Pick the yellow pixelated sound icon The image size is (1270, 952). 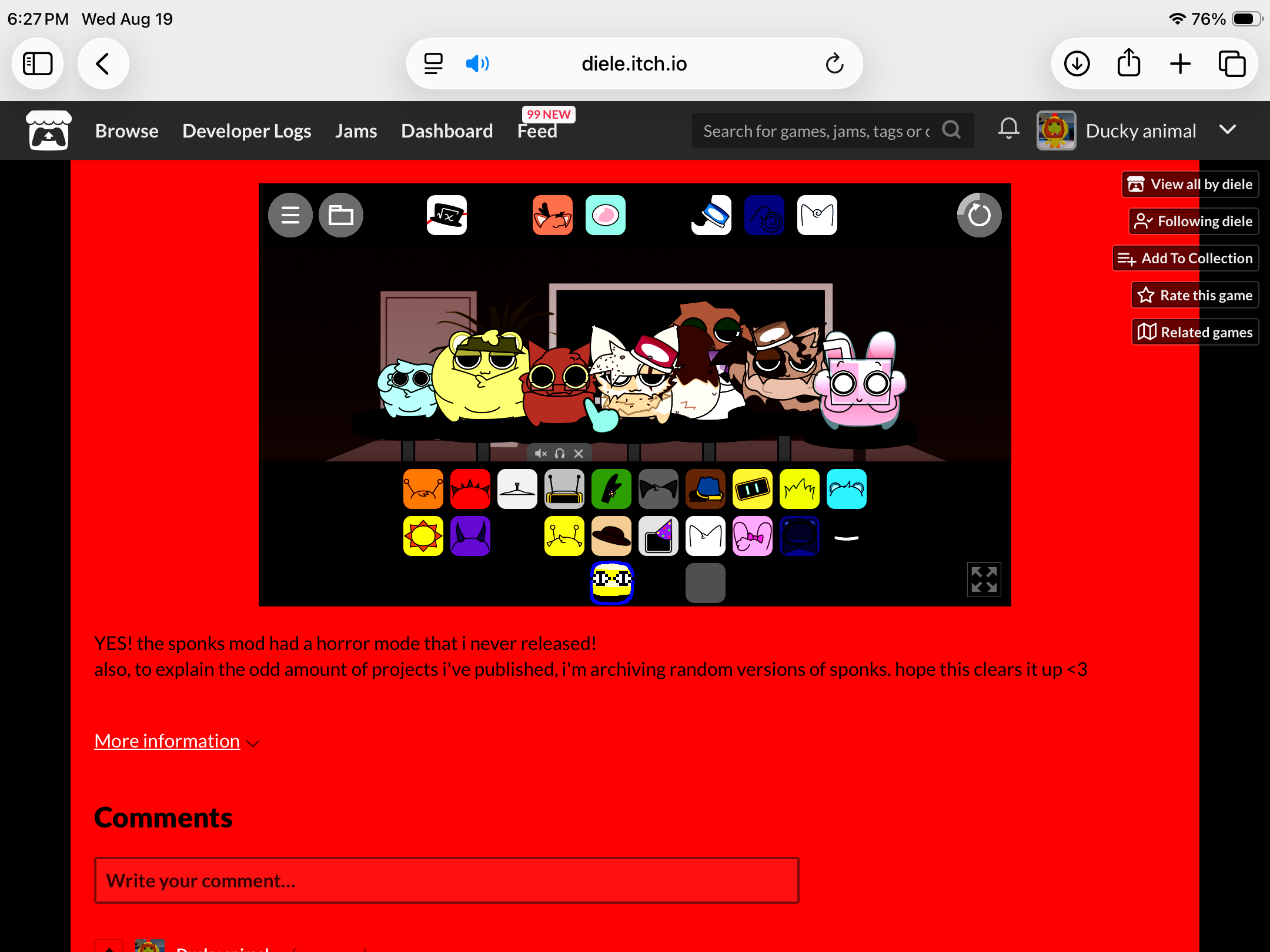click(611, 583)
